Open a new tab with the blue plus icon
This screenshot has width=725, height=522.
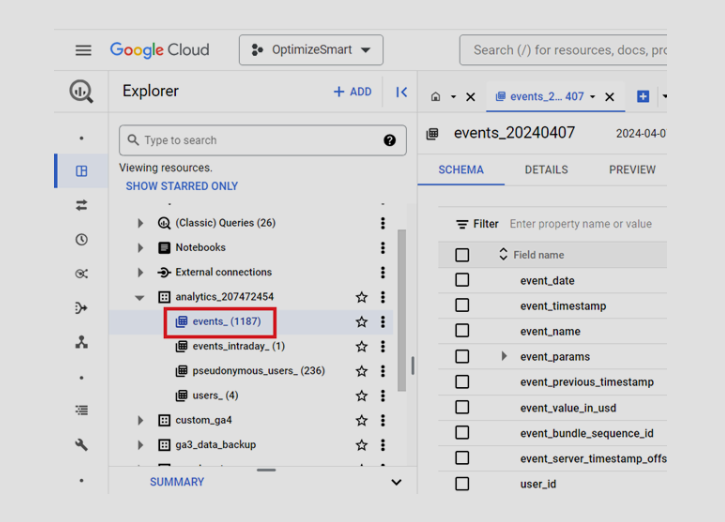(643, 97)
